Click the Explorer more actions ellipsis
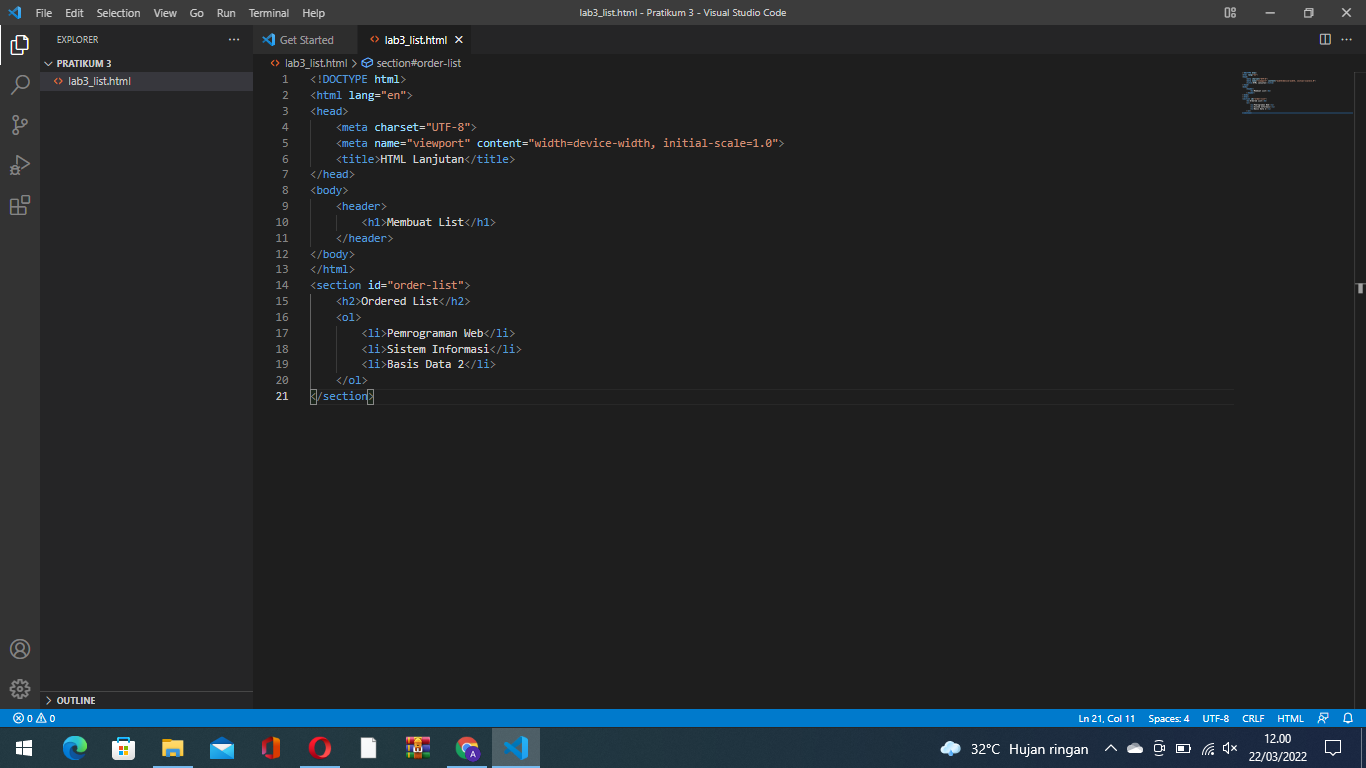 [x=234, y=40]
